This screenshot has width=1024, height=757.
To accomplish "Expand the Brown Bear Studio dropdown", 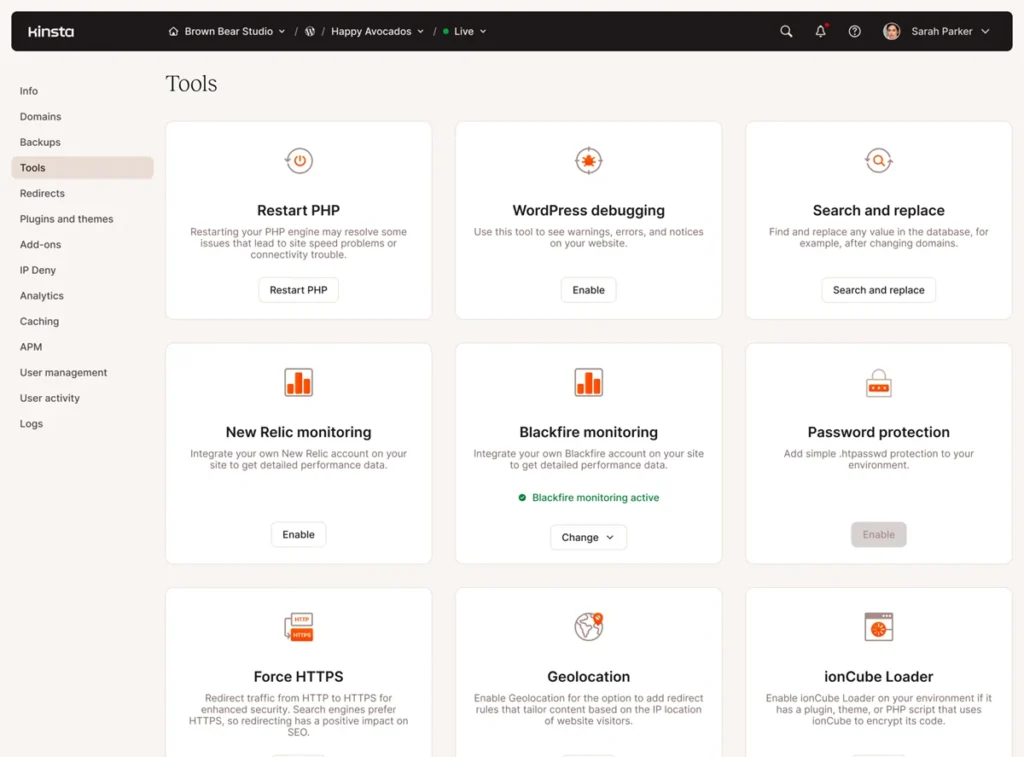I will tap(283, 31).
